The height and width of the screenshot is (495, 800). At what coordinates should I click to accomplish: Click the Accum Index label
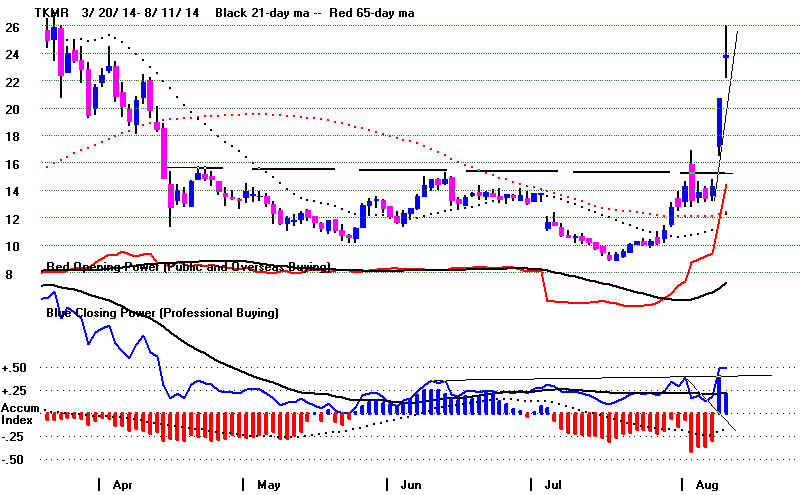[x=20, y=414]
